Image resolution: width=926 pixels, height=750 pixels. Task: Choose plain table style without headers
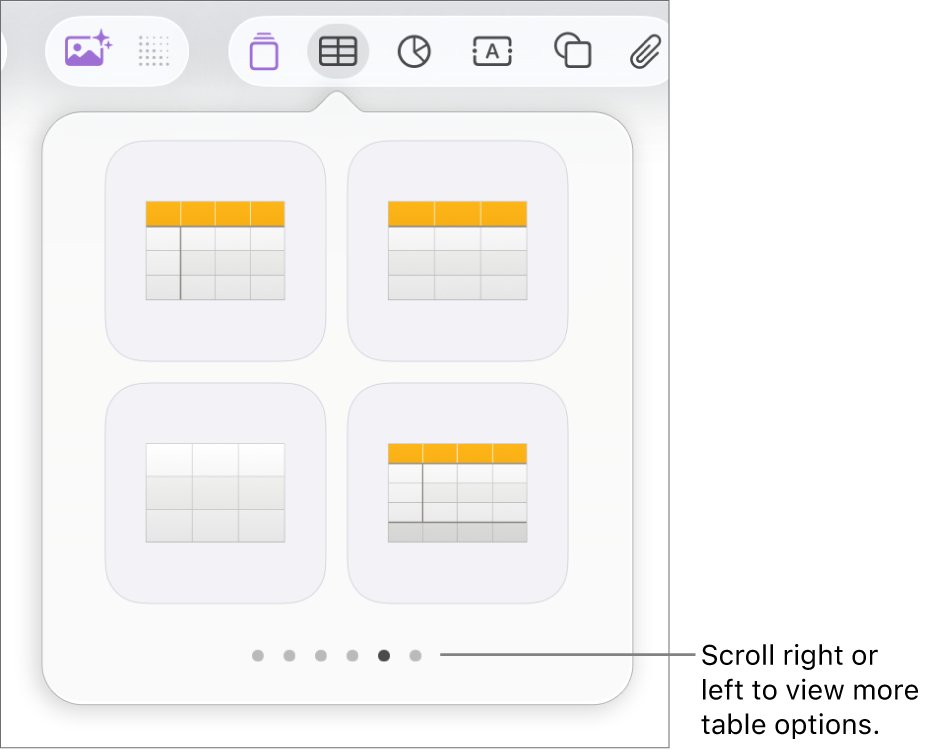[x=216, y=493]
